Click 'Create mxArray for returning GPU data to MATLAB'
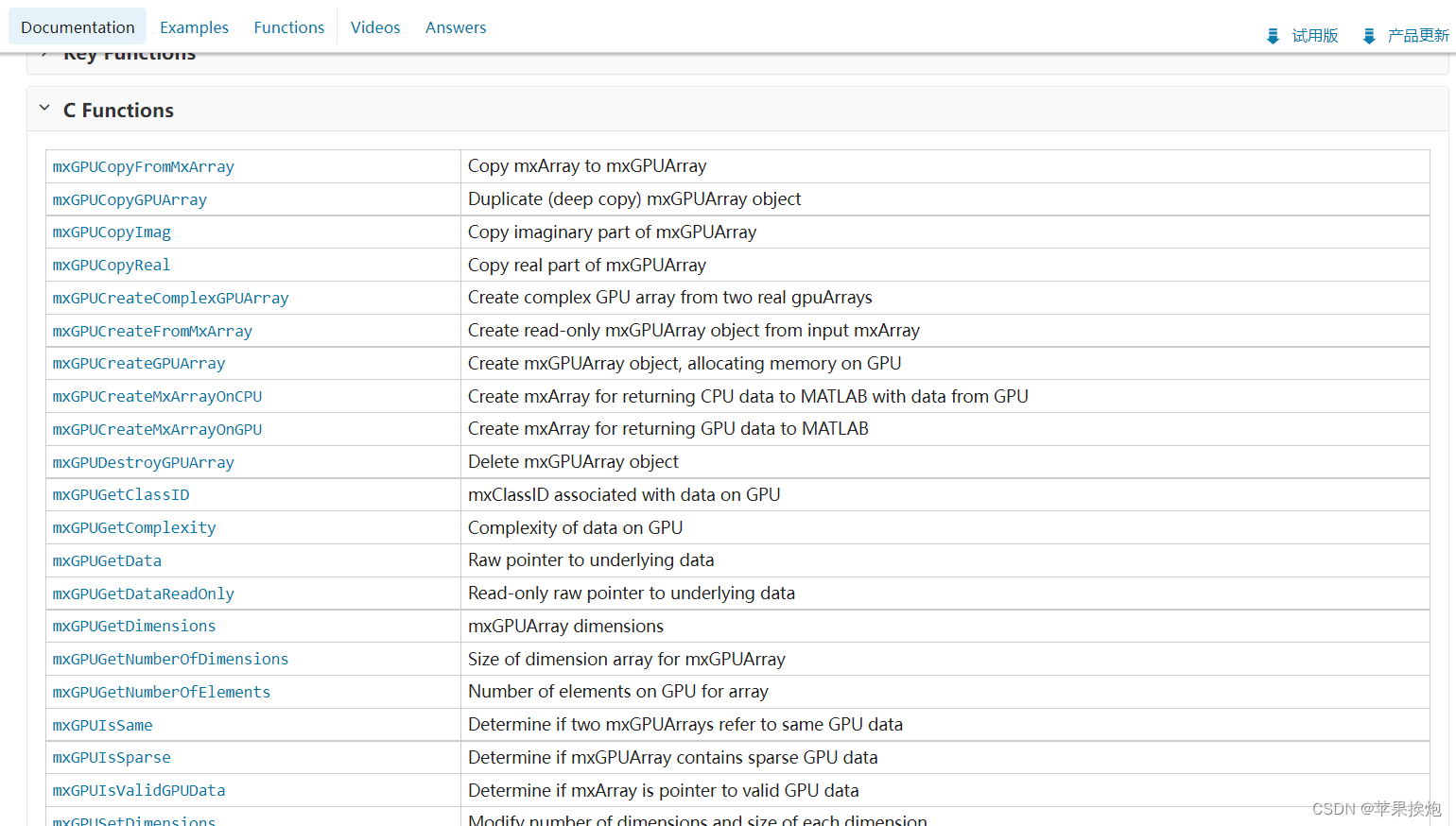Viewport: 1456px width, 826px height. click(x=668, y=429)
